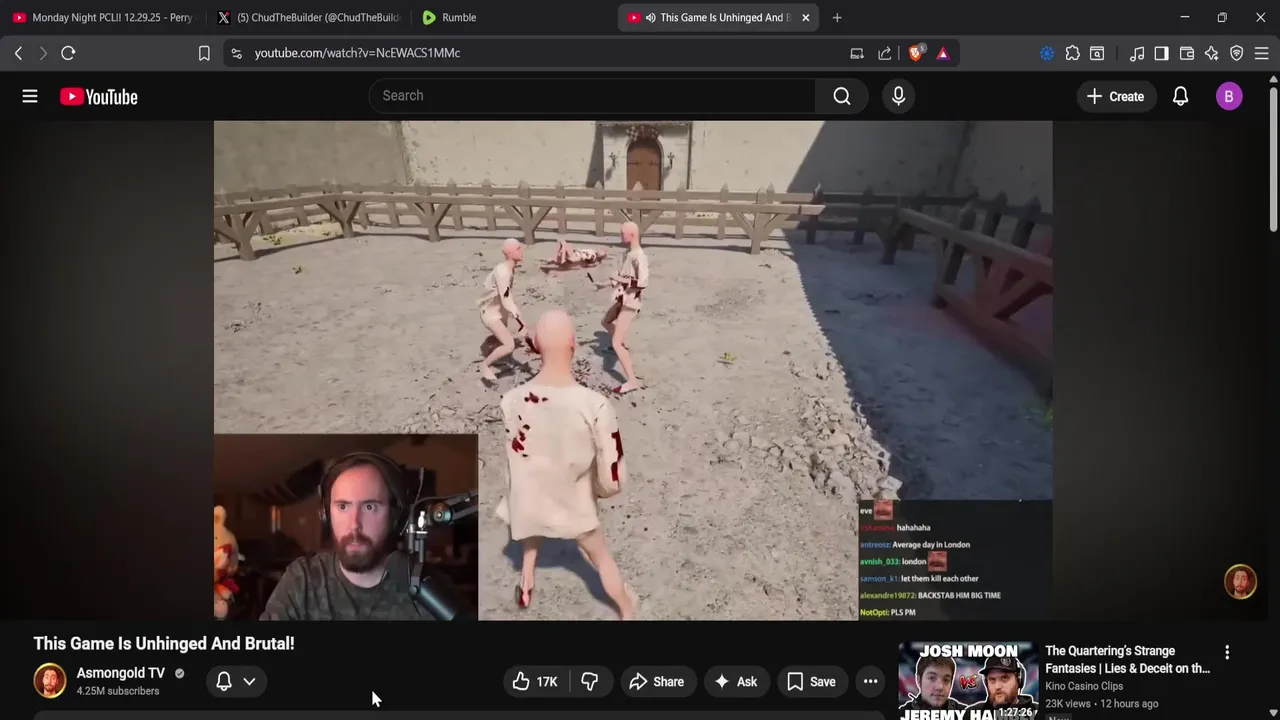Open The Quartering's Strange Fantasies video title
Viewport: 1280px width, 720px height.
pyautogui.click(x=1127, y=660)
